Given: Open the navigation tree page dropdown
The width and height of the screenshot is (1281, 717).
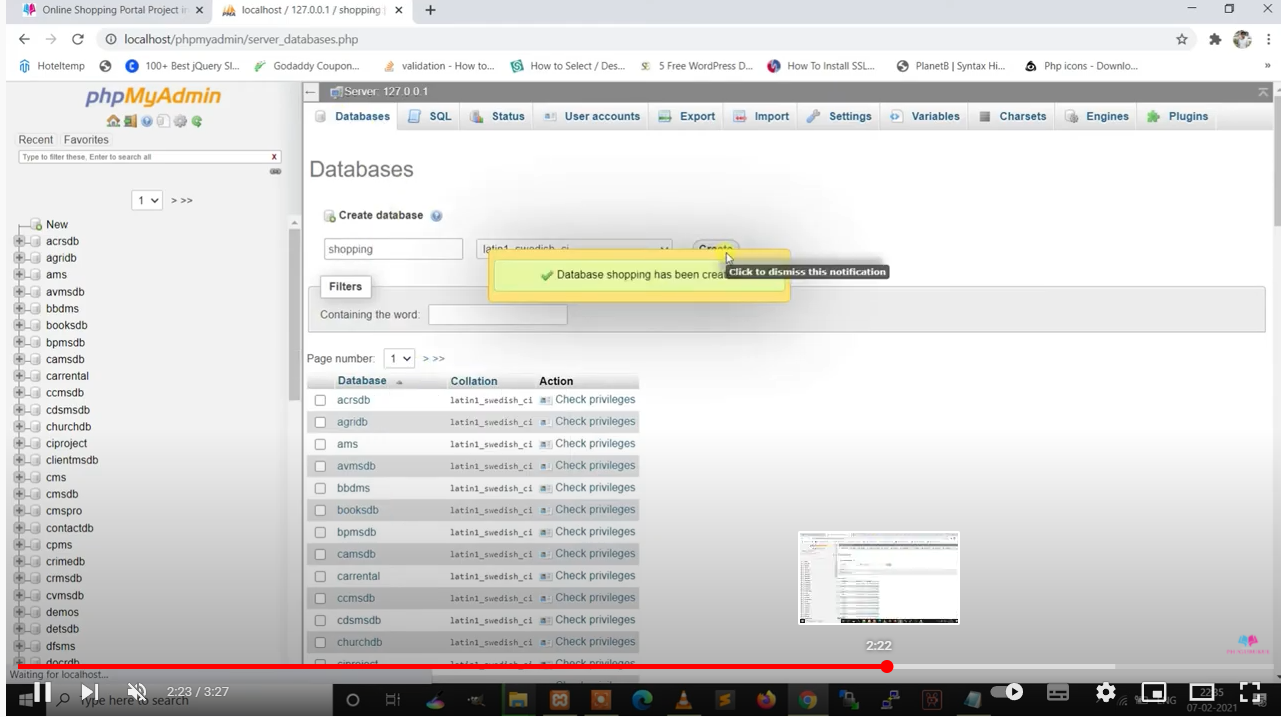Looking at the screenshot, I should (x=147, y=200).
